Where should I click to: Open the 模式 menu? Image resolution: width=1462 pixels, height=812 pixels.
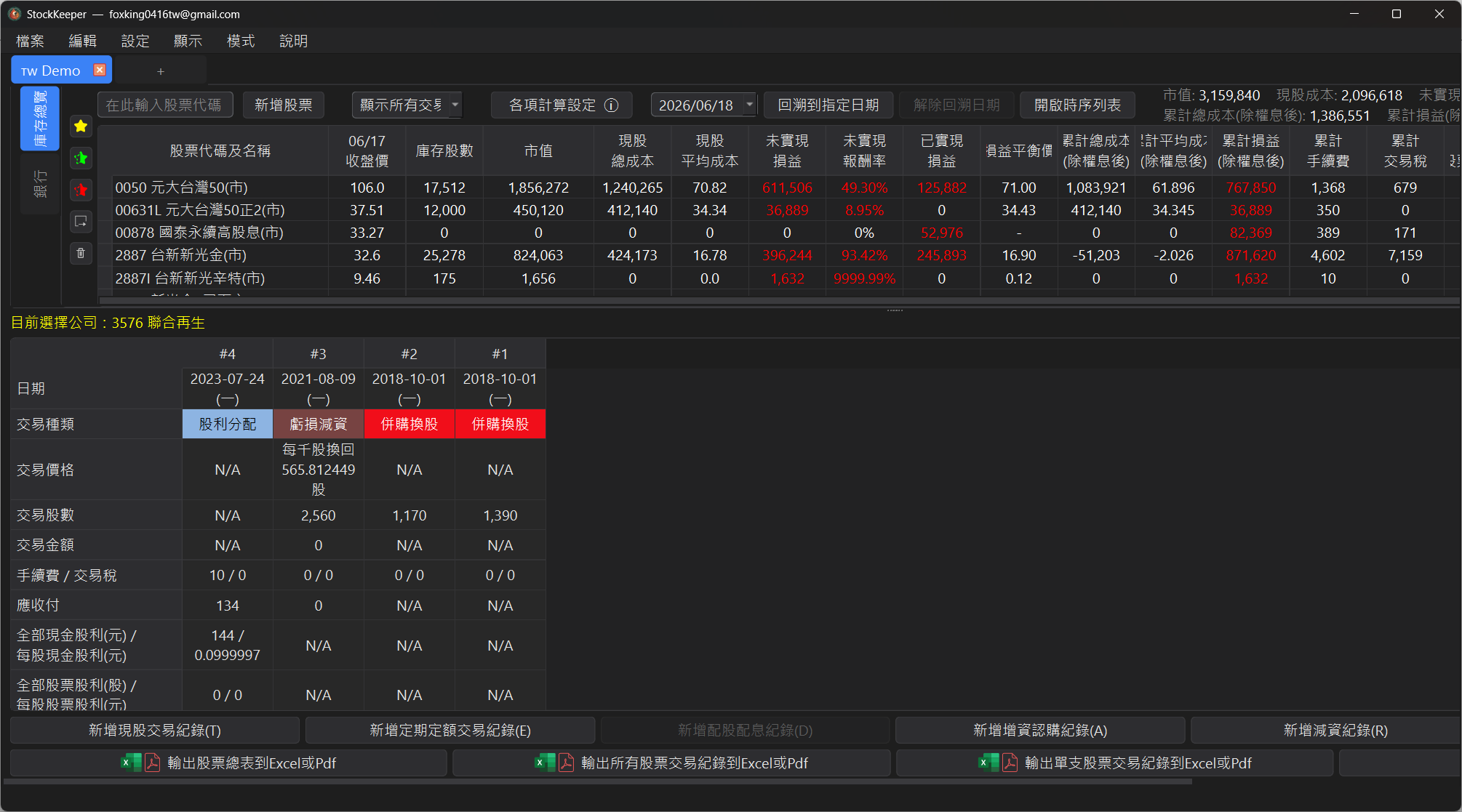point(241,41)
